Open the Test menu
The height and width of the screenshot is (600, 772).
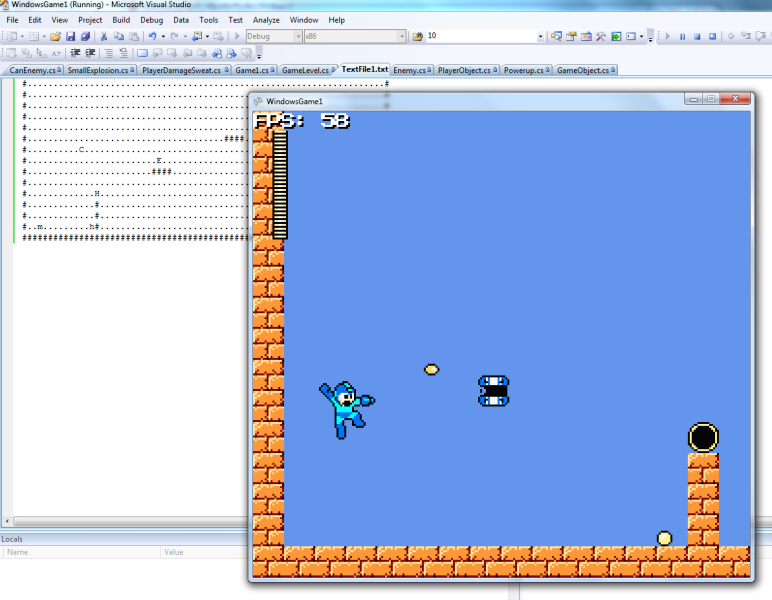click(235, 20)
